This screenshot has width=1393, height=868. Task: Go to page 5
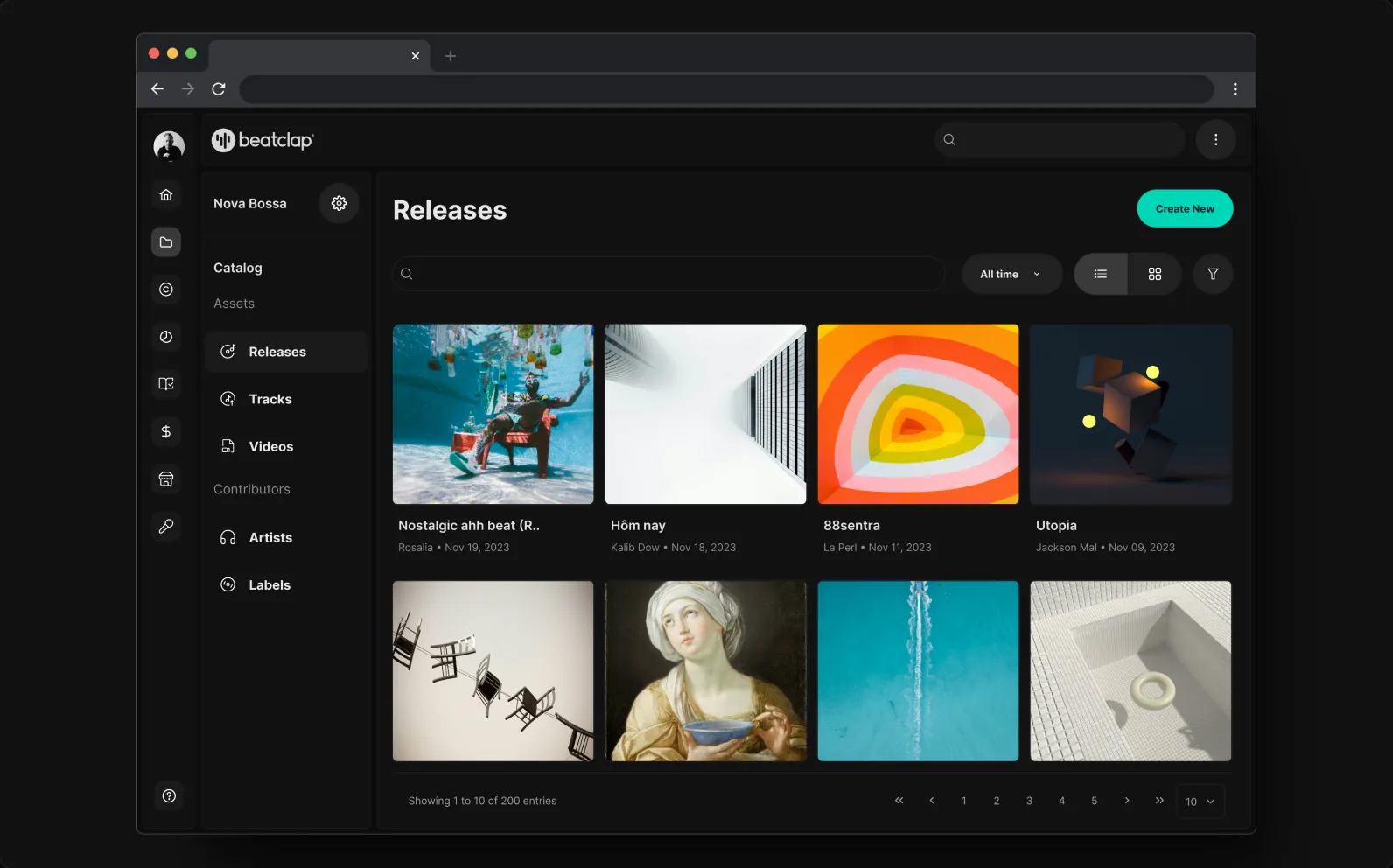tap(1094, 801)
